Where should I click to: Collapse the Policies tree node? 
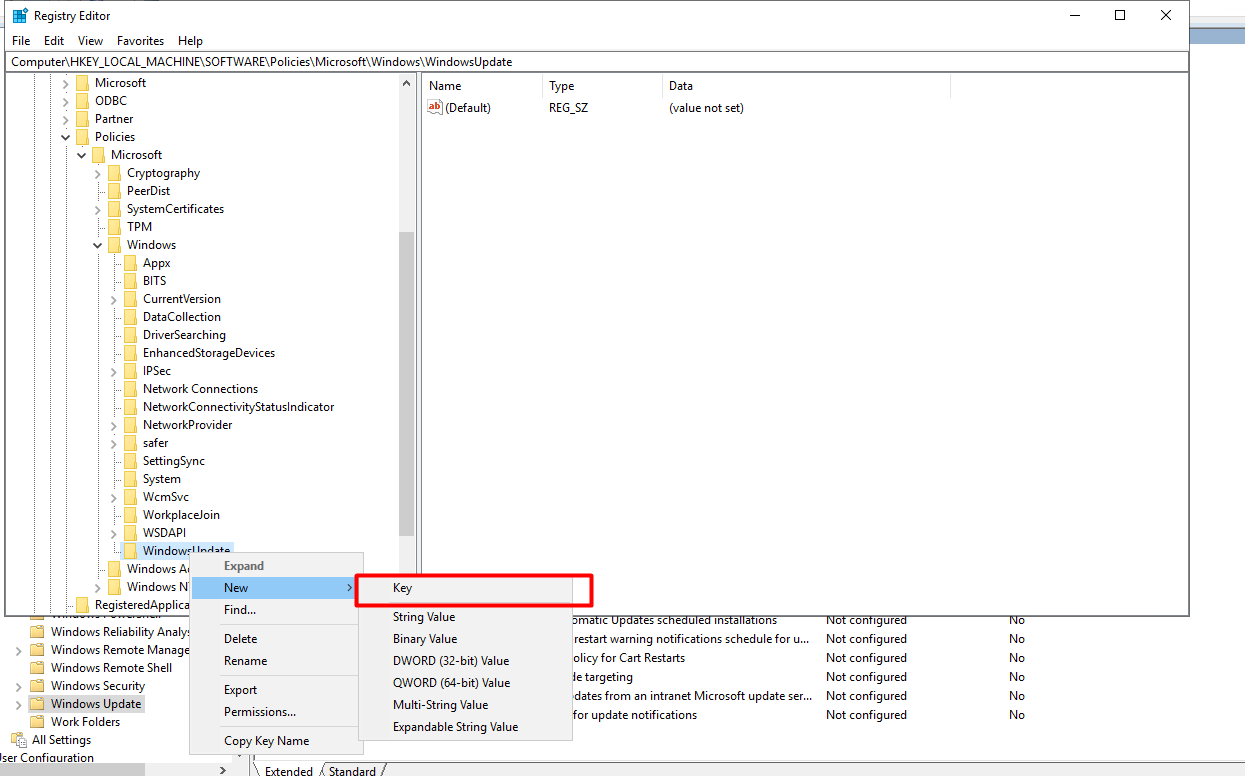pyautogui.click(x=66, y=137)
